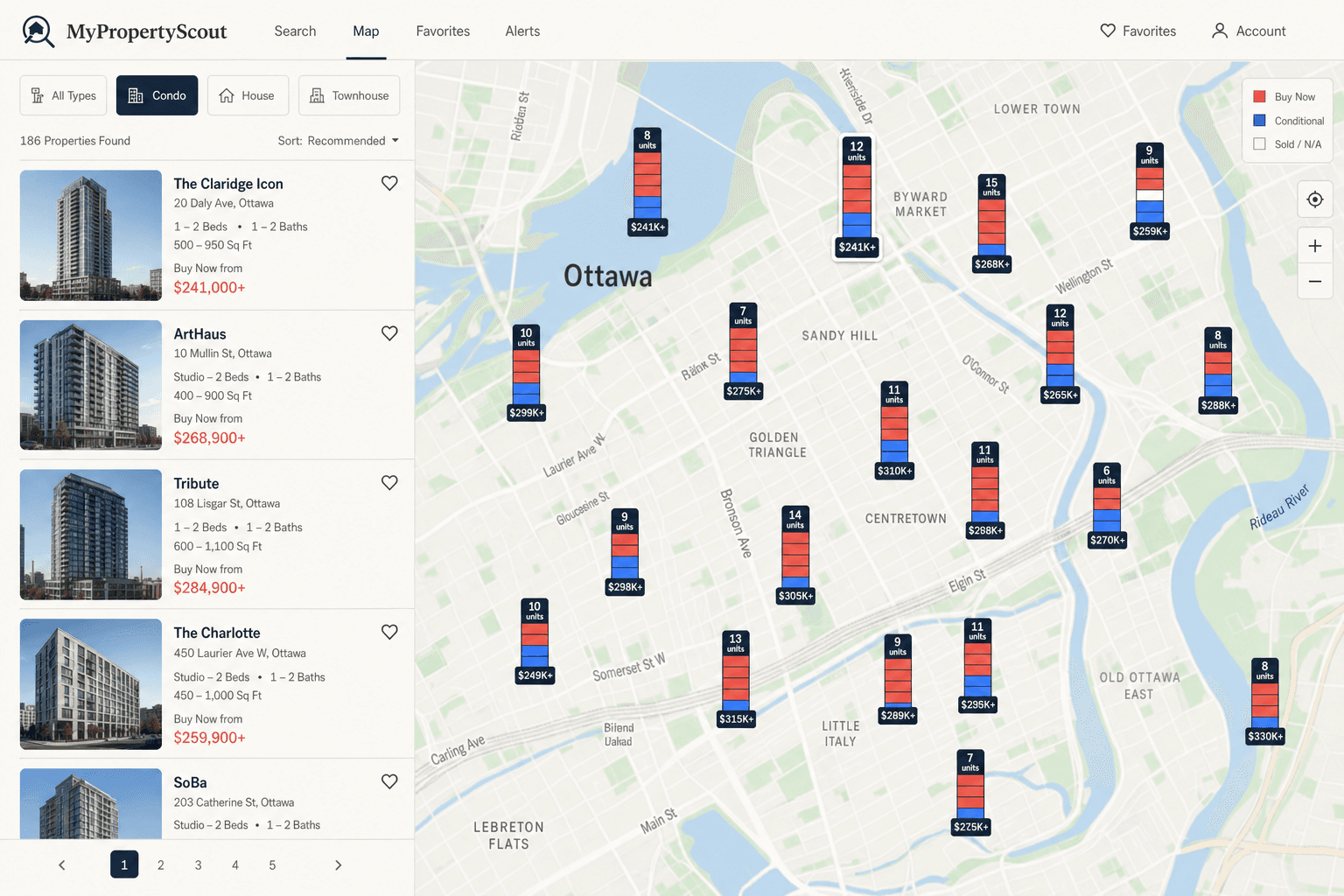Select the 9 units $289K+ marker
Image resolution: width=1344 pixels, height=896 pixels.
coord(898,680)
